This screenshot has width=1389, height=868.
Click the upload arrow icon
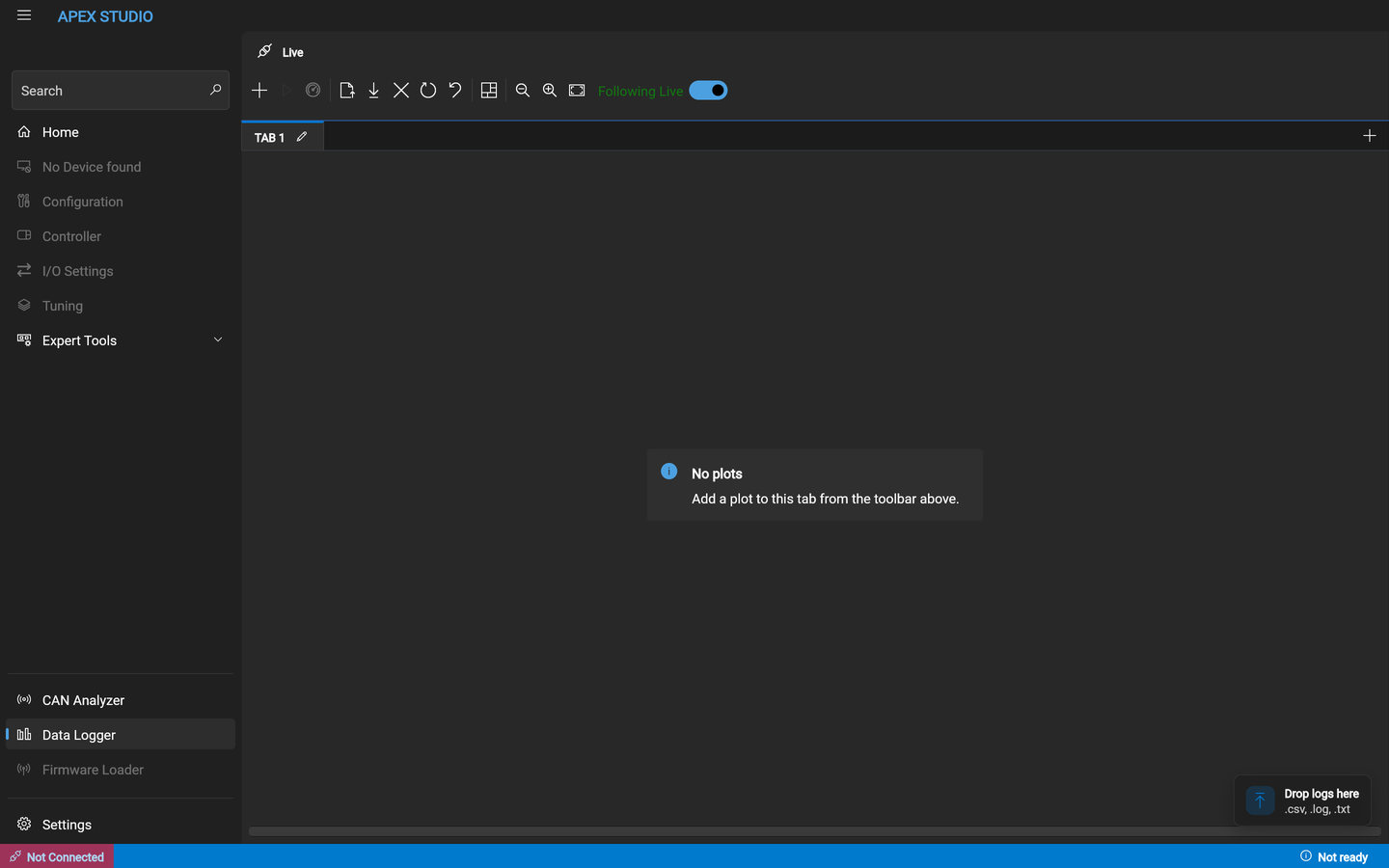[1260, 800]
